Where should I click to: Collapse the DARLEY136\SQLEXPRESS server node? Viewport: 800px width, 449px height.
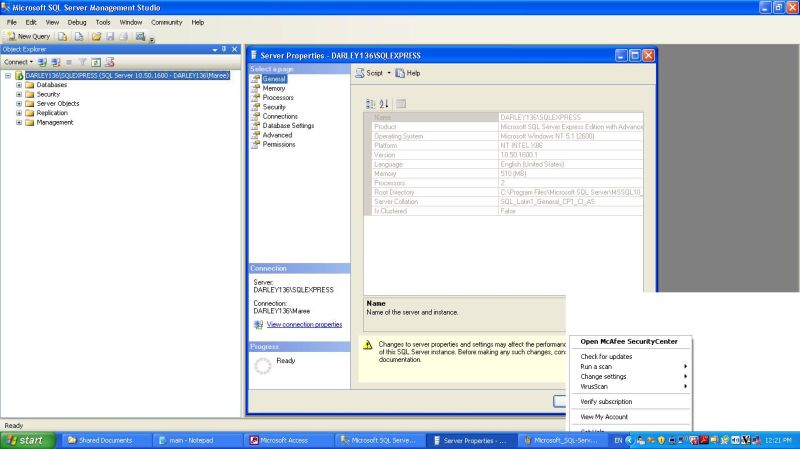coord(8,76)
